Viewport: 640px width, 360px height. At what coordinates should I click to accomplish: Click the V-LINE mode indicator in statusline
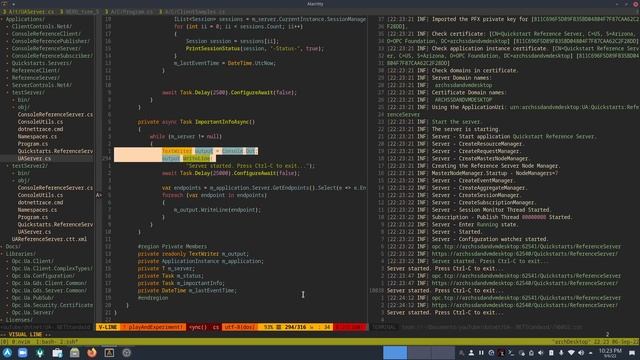[108, 327]
